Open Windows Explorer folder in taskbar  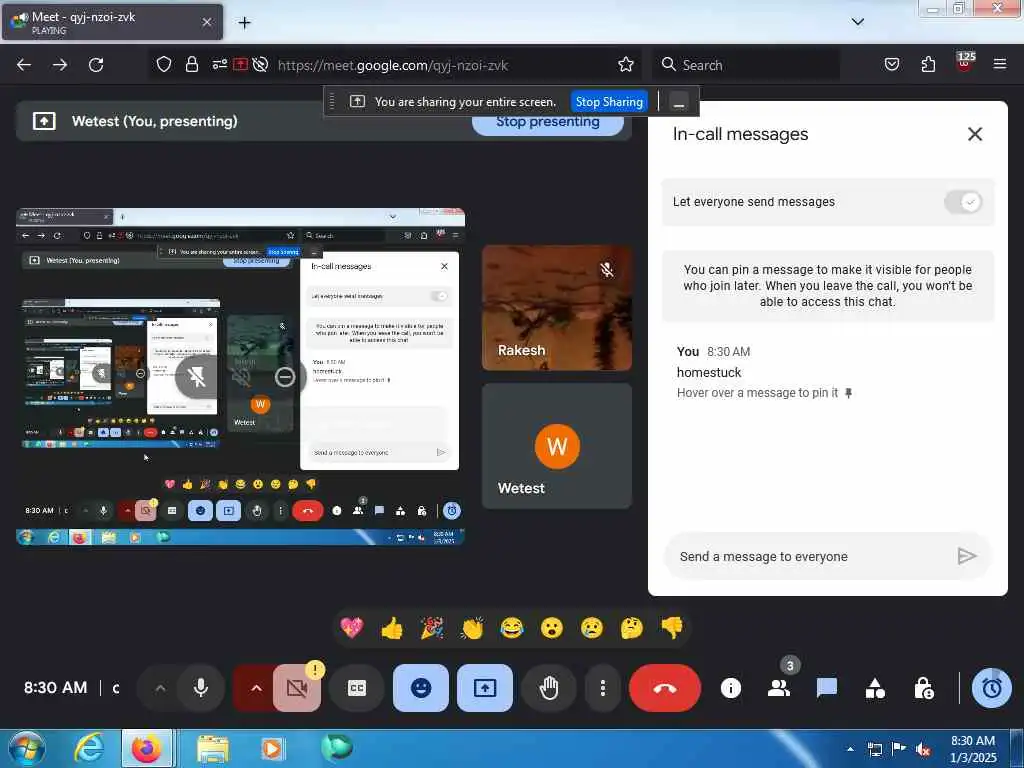point(212,748)
